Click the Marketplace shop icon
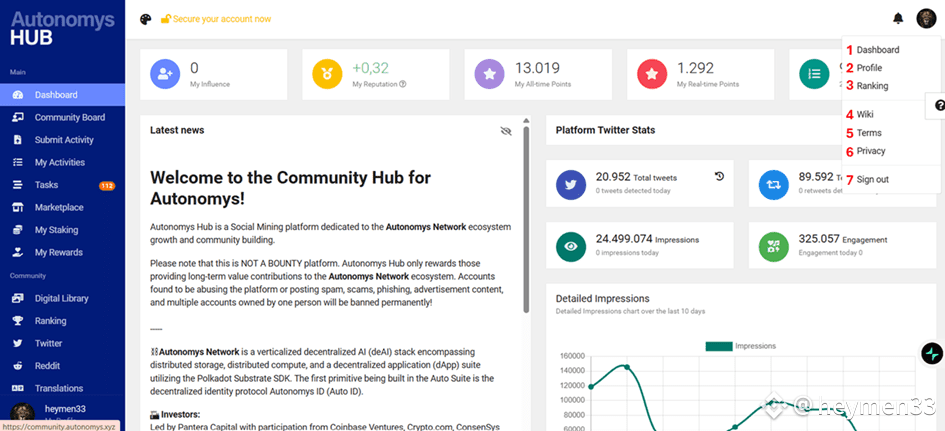The height and width of the screenshot is (431, 945). [17, 207]
